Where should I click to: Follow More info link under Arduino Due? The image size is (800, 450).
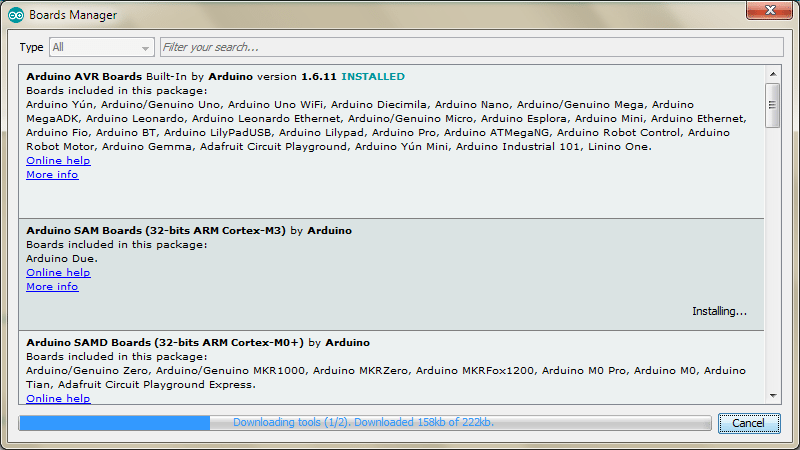pyautogui.click(x=52, y=287)
